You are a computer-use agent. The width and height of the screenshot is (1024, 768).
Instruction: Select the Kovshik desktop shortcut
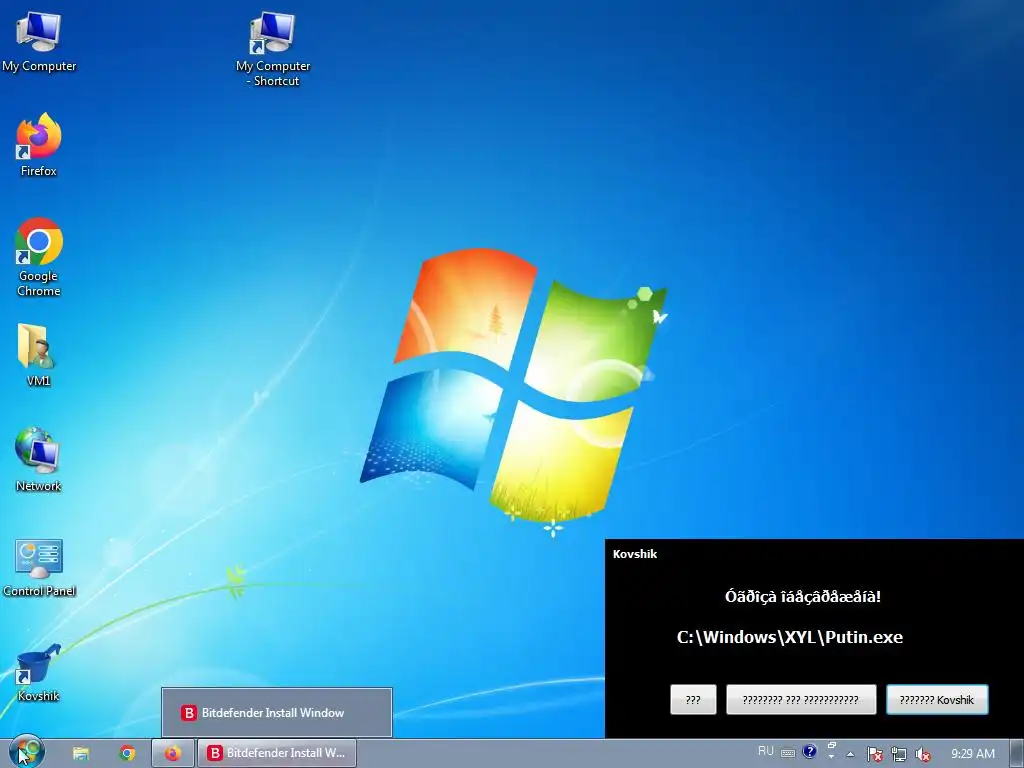(x=39, y=672)
